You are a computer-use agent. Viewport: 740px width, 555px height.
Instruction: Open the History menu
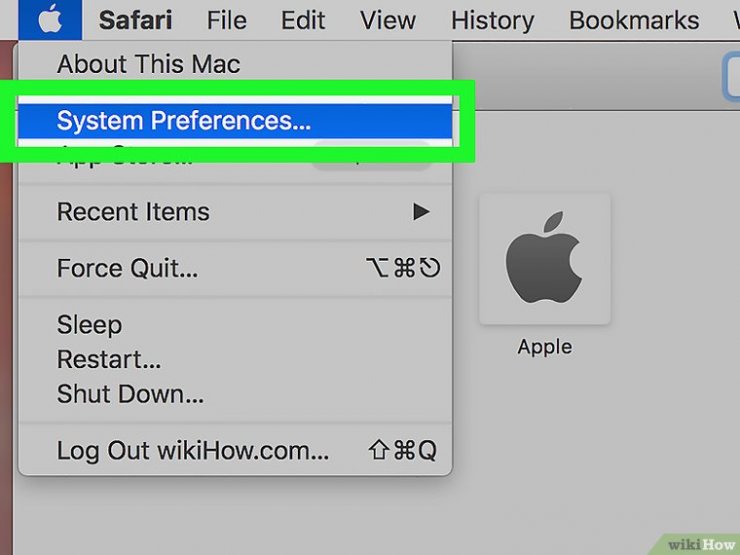pos(493,20)
